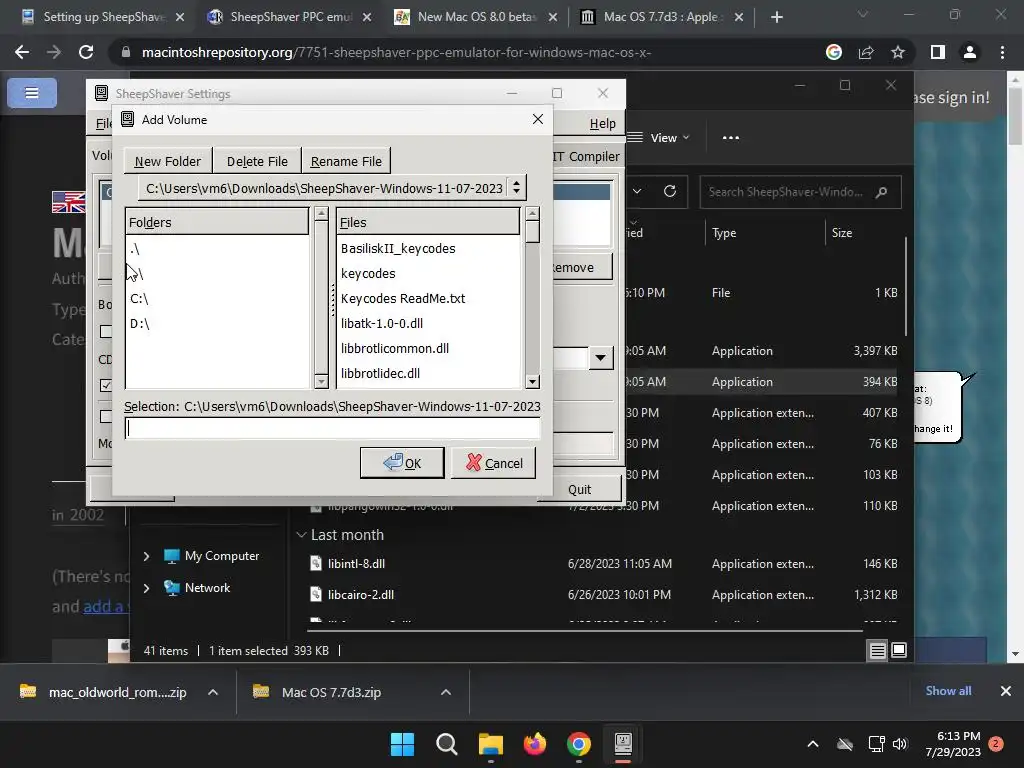This screenshot has height=768, width=1024.
Task: Open a new browser tab
Action: click(776, 18)
